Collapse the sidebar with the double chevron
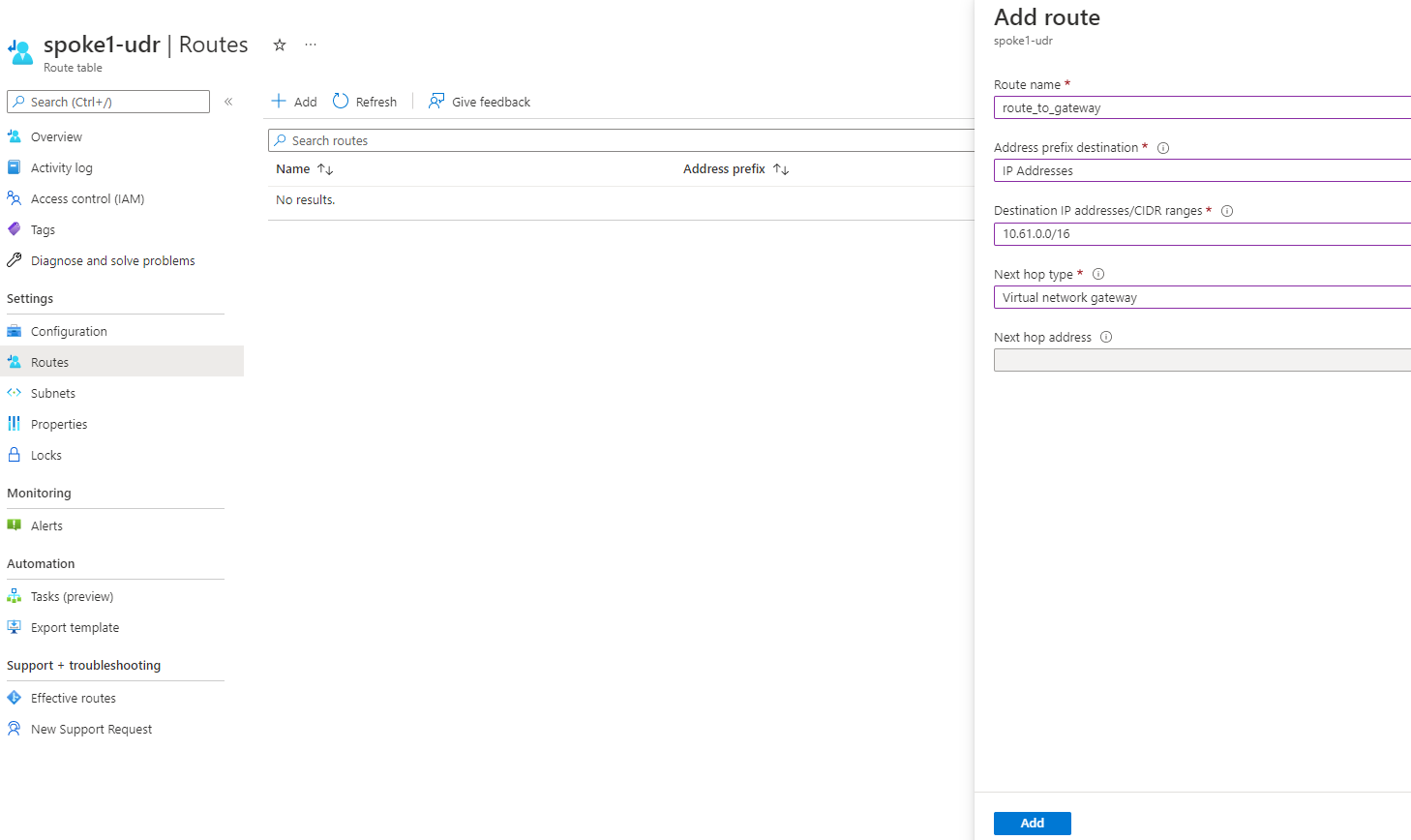This screenshot has height=840, width=1411. coord(228,102)
